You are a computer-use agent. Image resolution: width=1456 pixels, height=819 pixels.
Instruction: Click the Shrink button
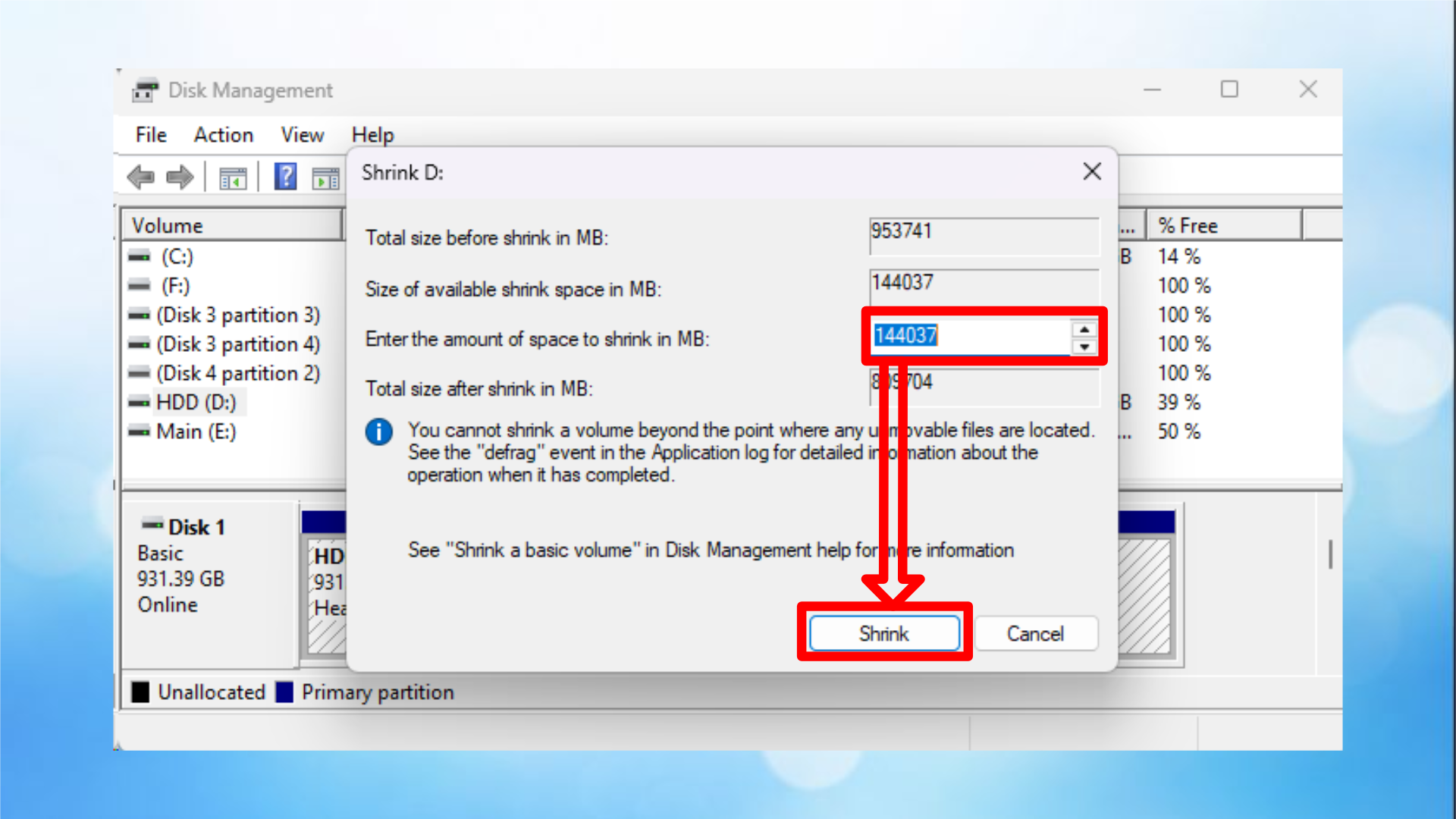pos(884,633)
